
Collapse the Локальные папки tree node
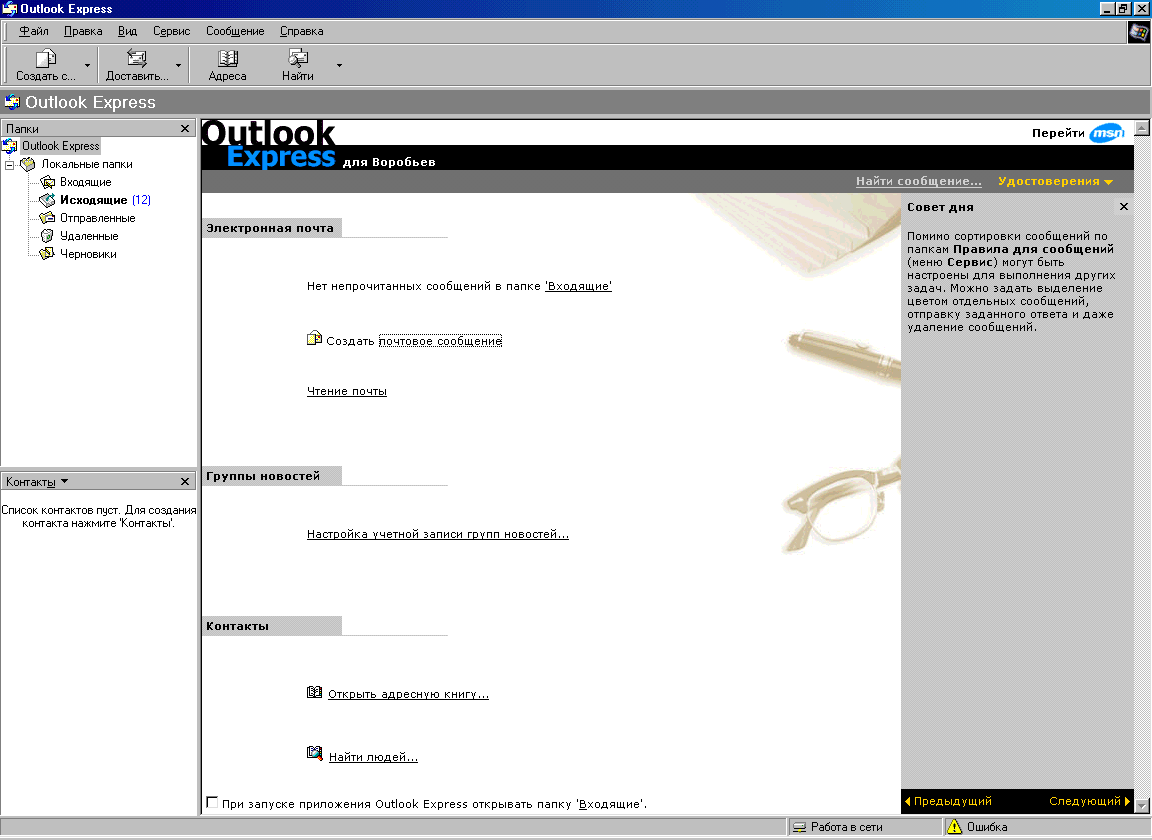(x=10, y=165)
